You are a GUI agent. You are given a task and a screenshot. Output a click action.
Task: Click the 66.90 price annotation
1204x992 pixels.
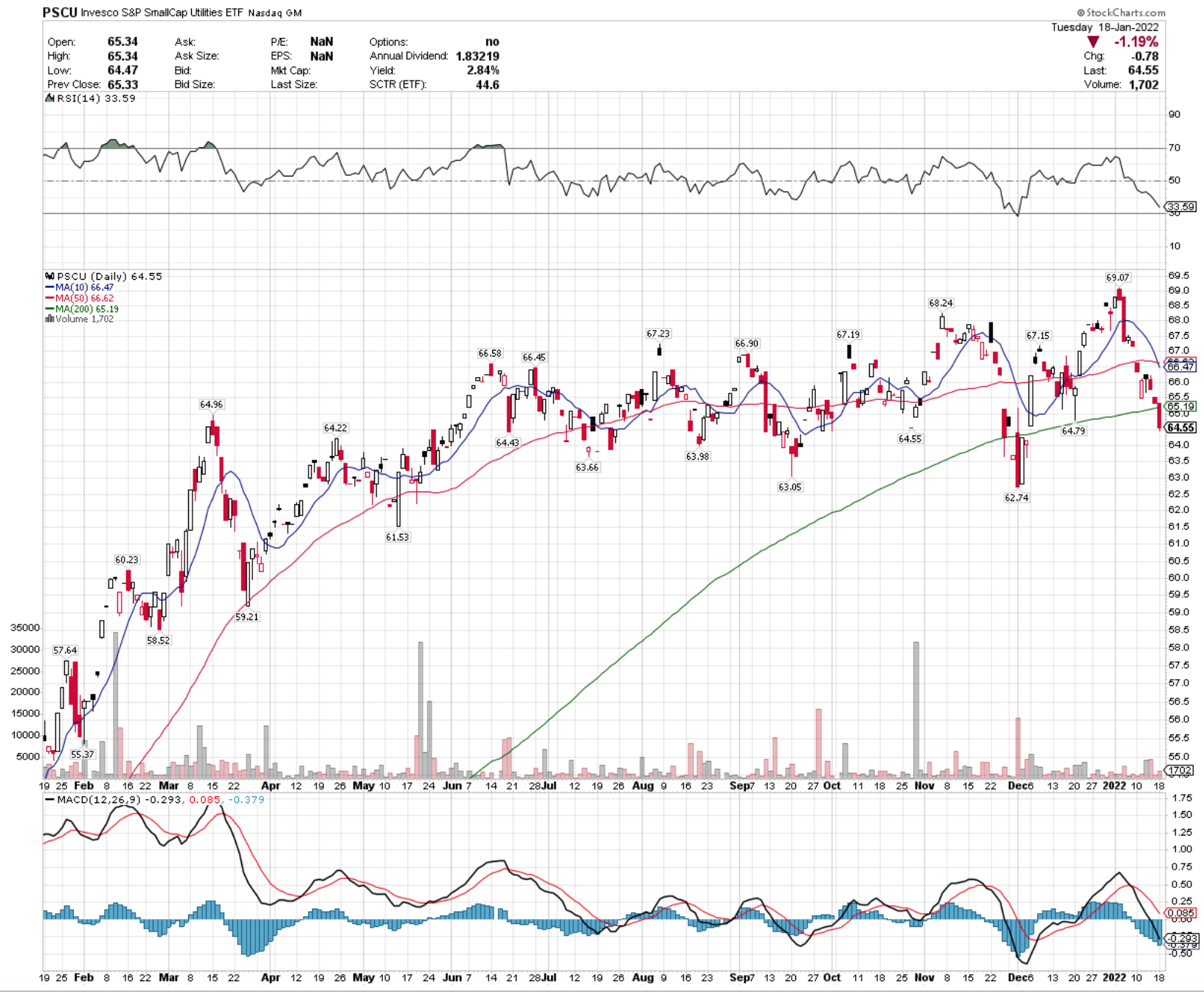[x=747, y=343]
